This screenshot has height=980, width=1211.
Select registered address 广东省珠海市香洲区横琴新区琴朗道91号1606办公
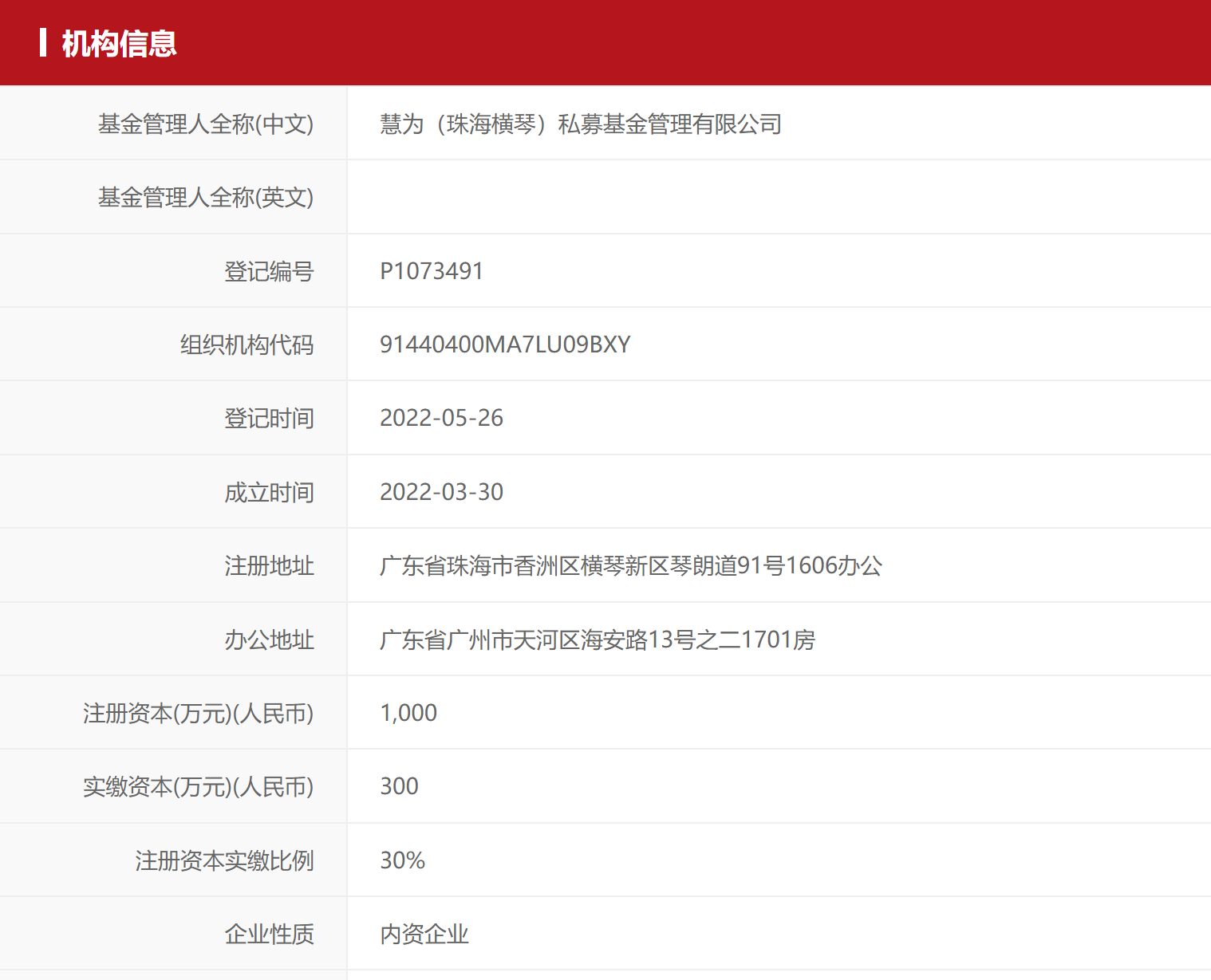point(631,565)
